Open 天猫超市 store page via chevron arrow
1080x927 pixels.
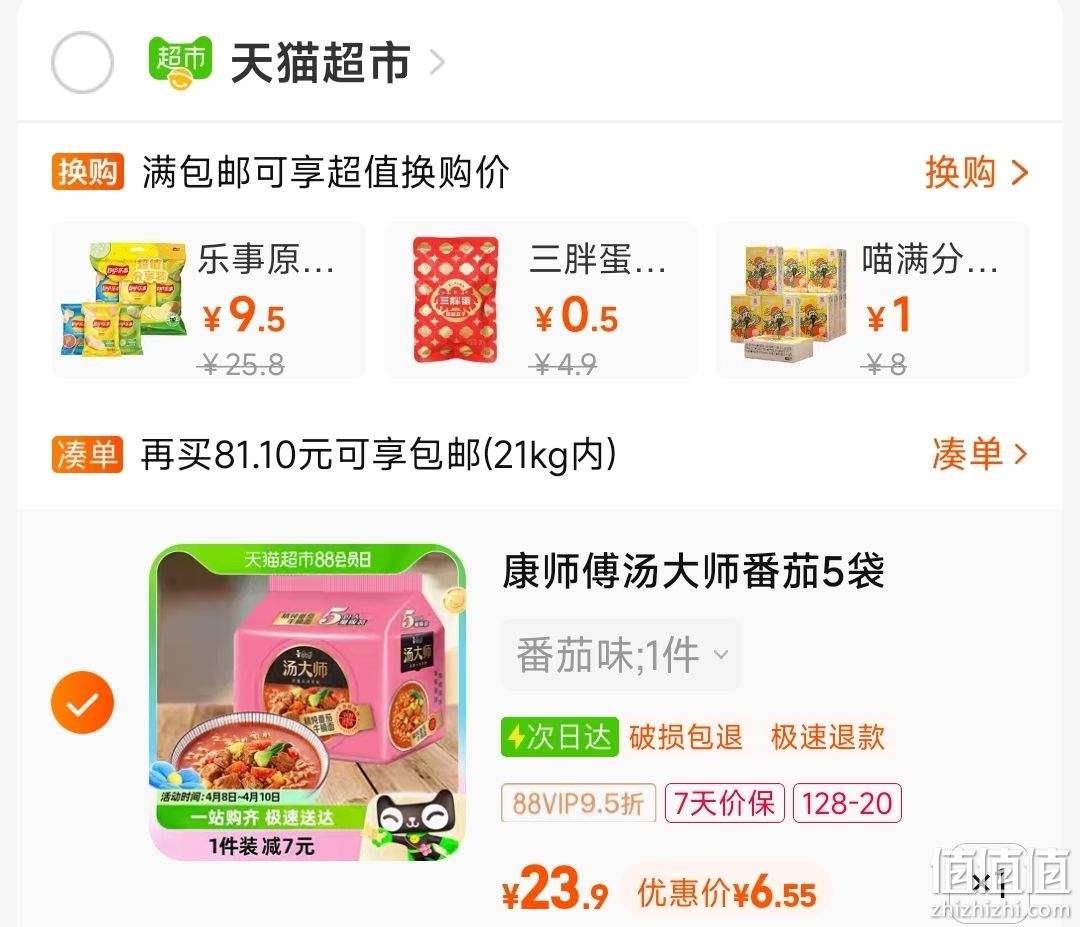pos(437,63)
